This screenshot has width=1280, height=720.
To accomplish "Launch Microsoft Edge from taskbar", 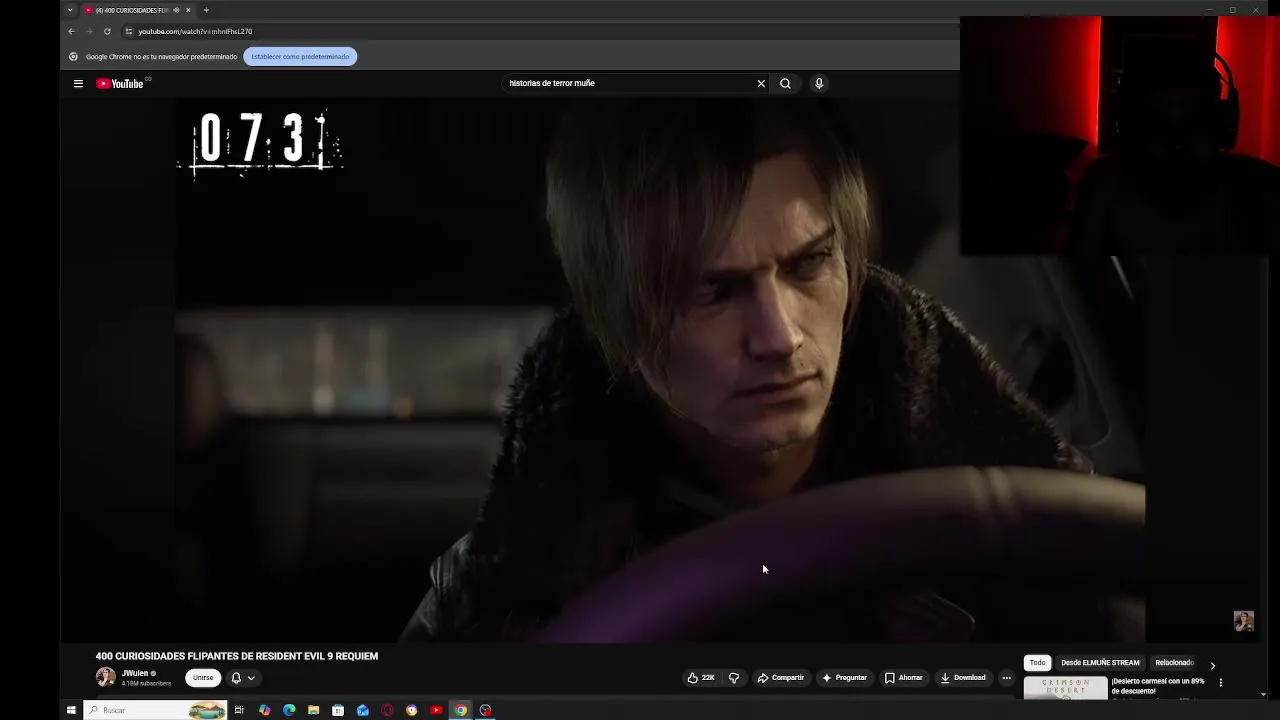I will [289, 710].
